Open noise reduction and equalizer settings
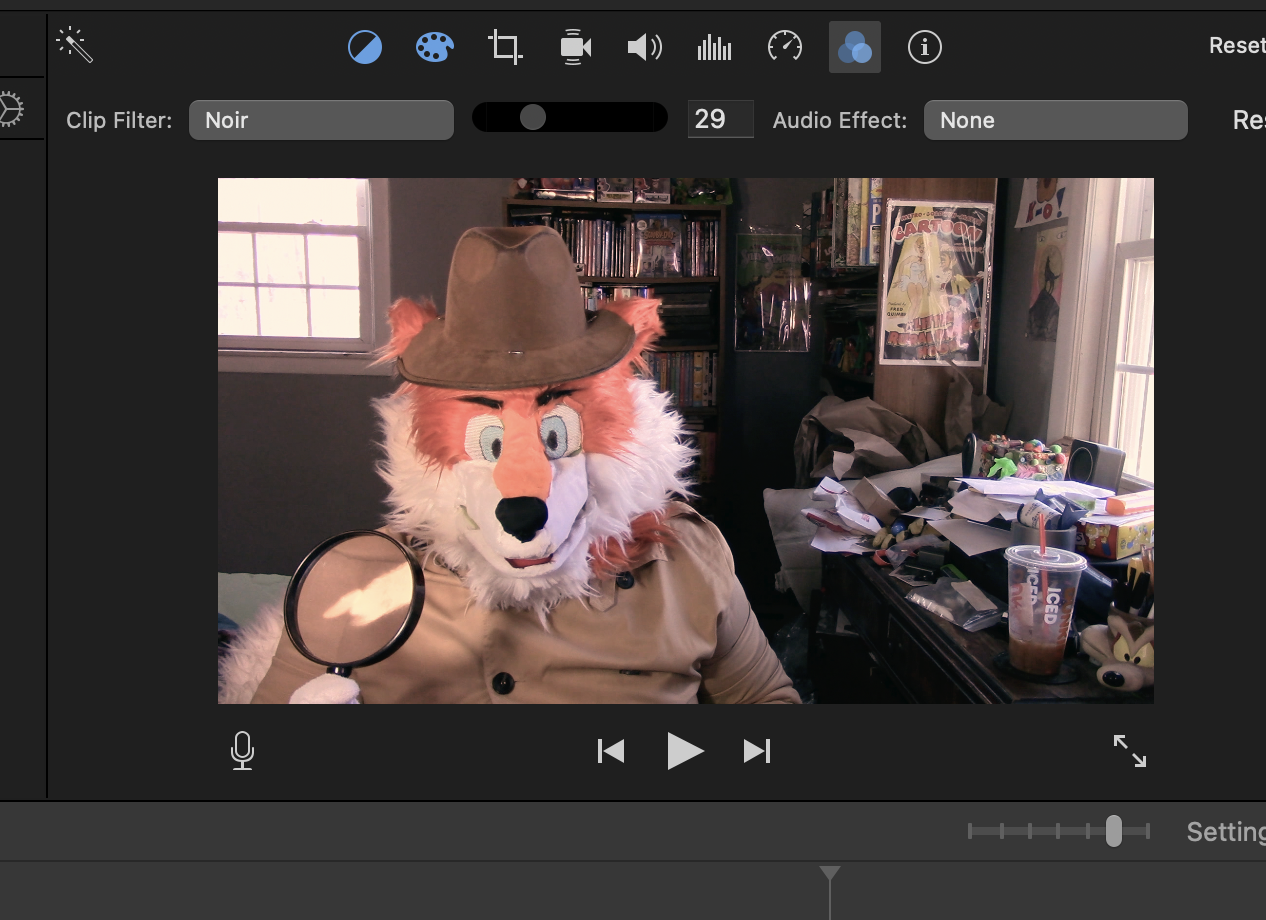Image resolution: width=1266 pixels, height=920 pixels. pos(714,47)
